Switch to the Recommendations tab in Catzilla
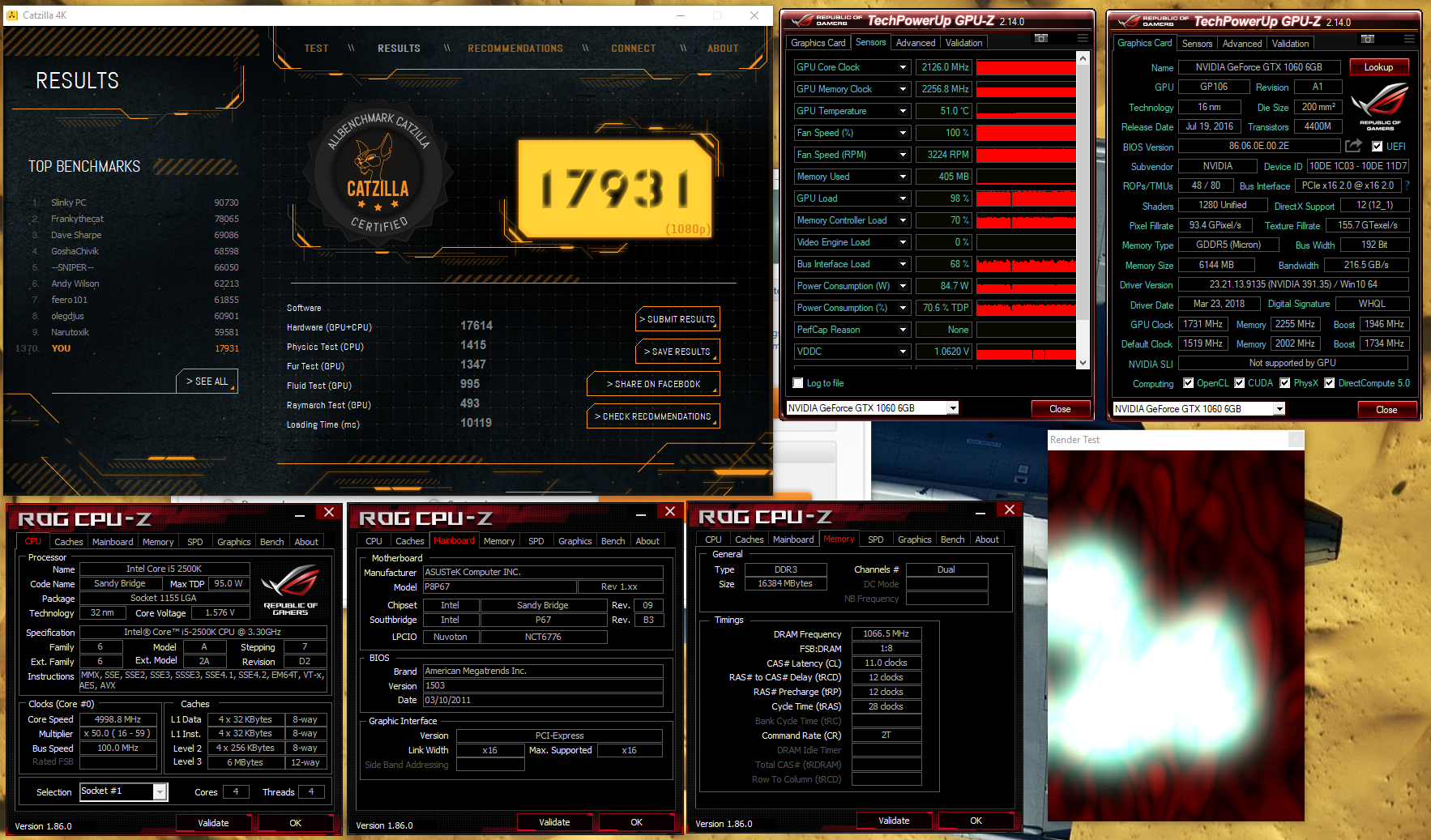1431x840 pixels. click(515, 49)
